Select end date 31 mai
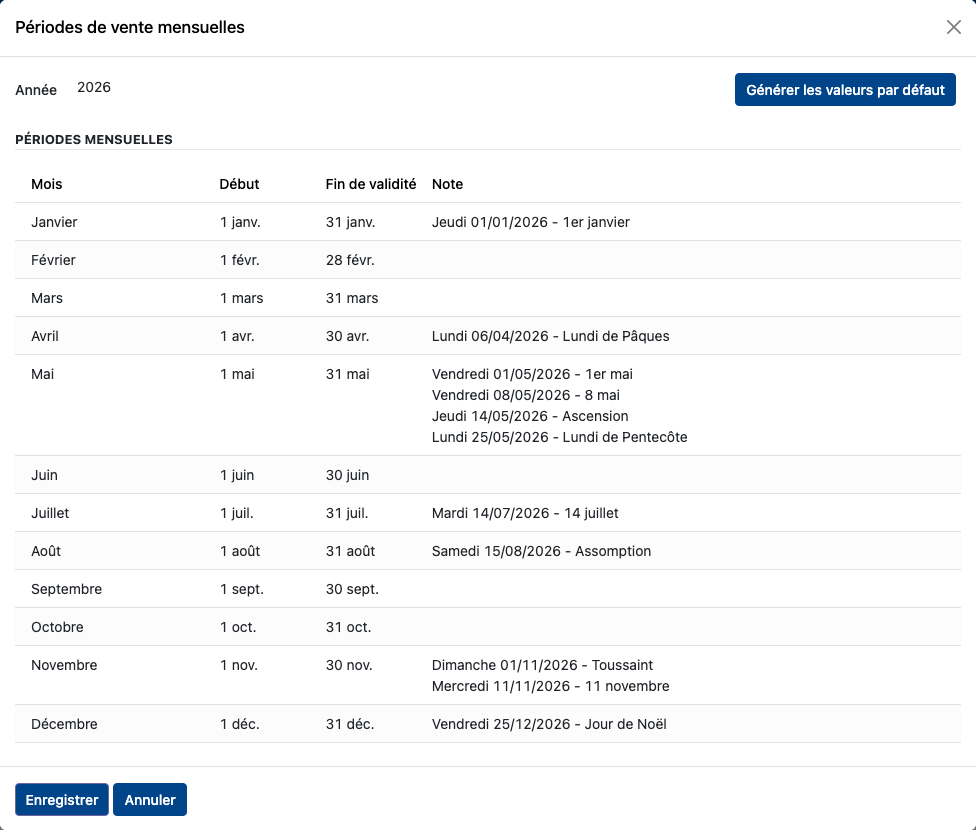This screenshot has width=976, height=830. (347, 374)
